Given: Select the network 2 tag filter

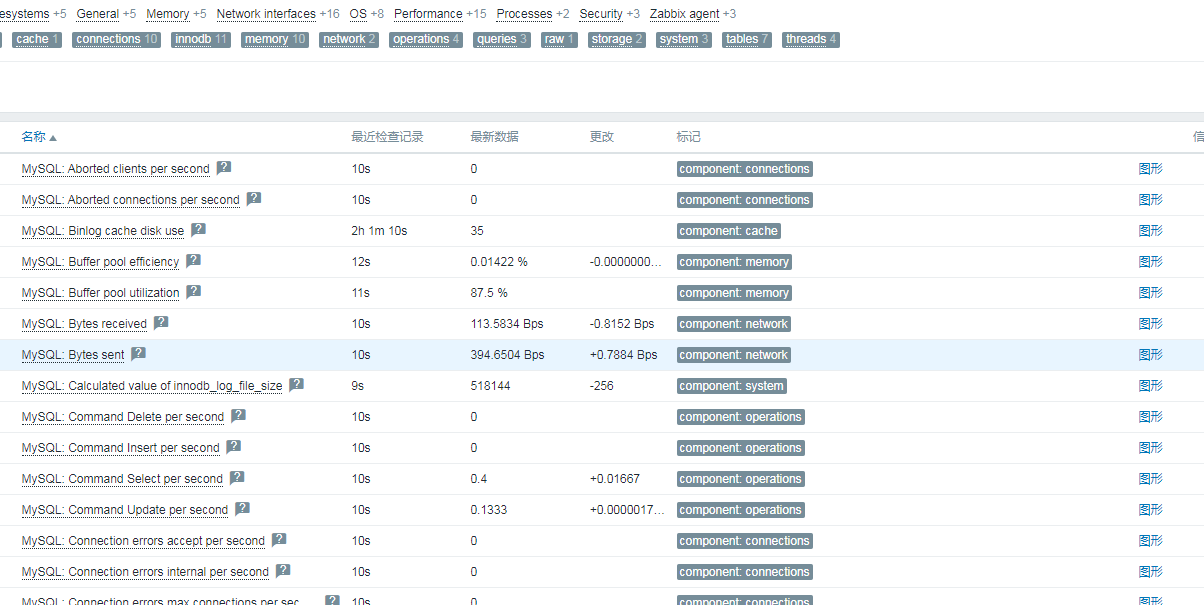Looking at the screenshot, I should [x=349, y=39].
